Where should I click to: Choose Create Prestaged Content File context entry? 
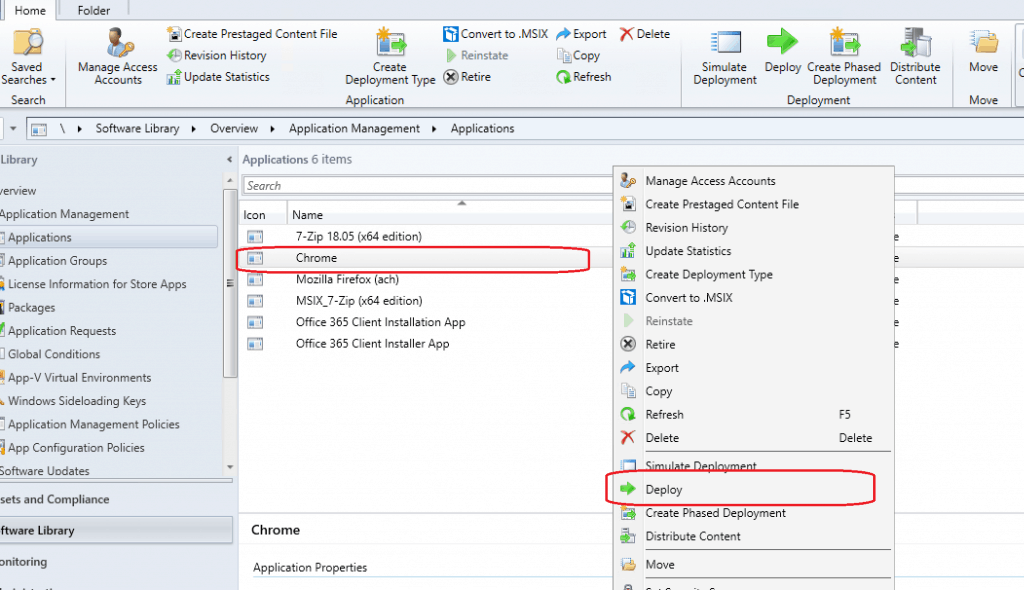point(722,205)
